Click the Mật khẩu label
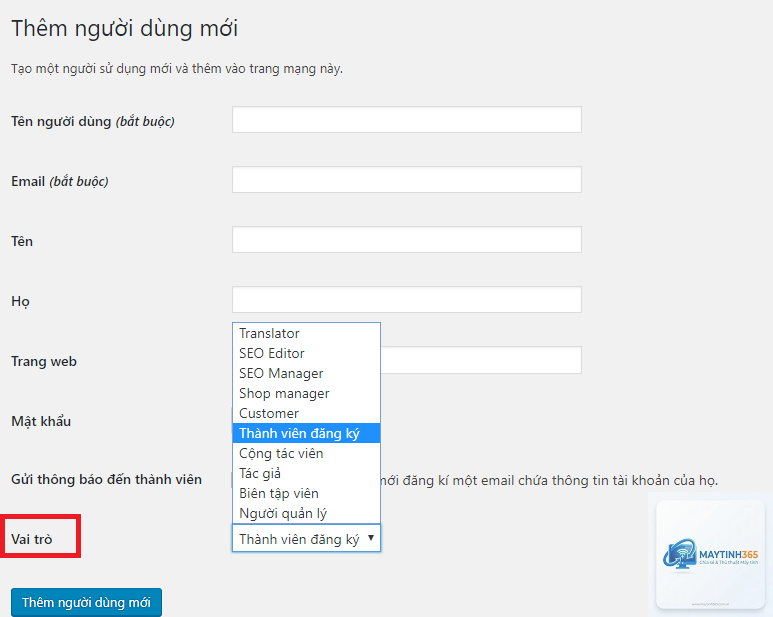The width and height of the screenshot is (773, 617). pyautogui.click(x=41, y=421)
